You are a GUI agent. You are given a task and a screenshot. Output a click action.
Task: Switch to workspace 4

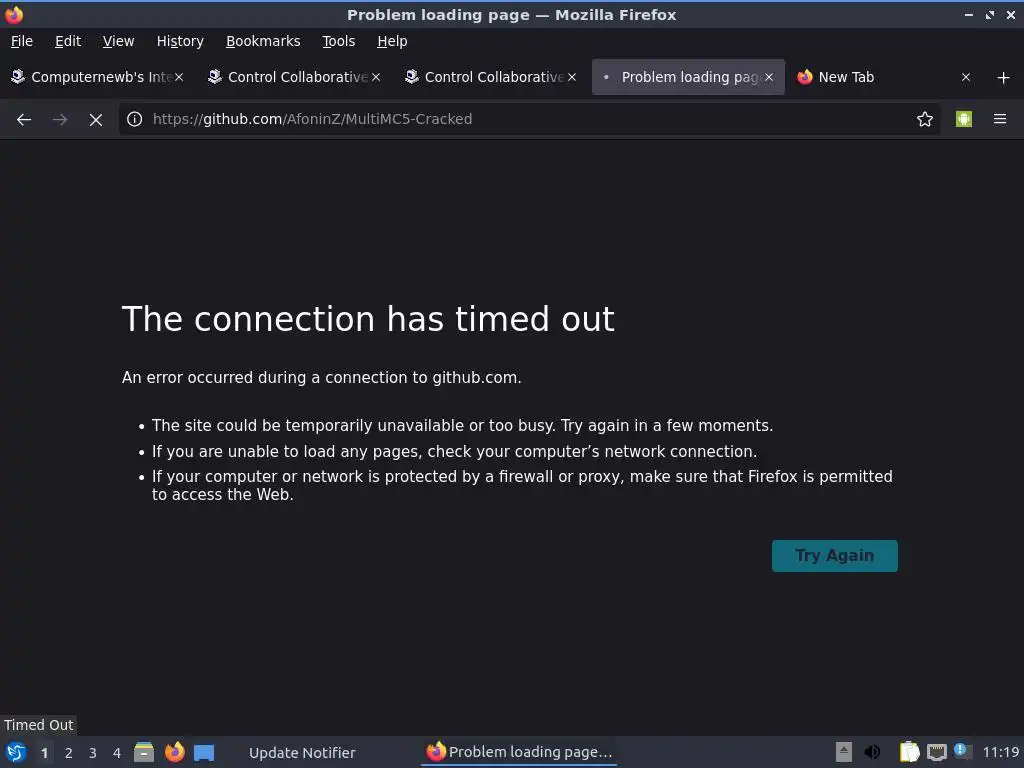pos(117,753)
